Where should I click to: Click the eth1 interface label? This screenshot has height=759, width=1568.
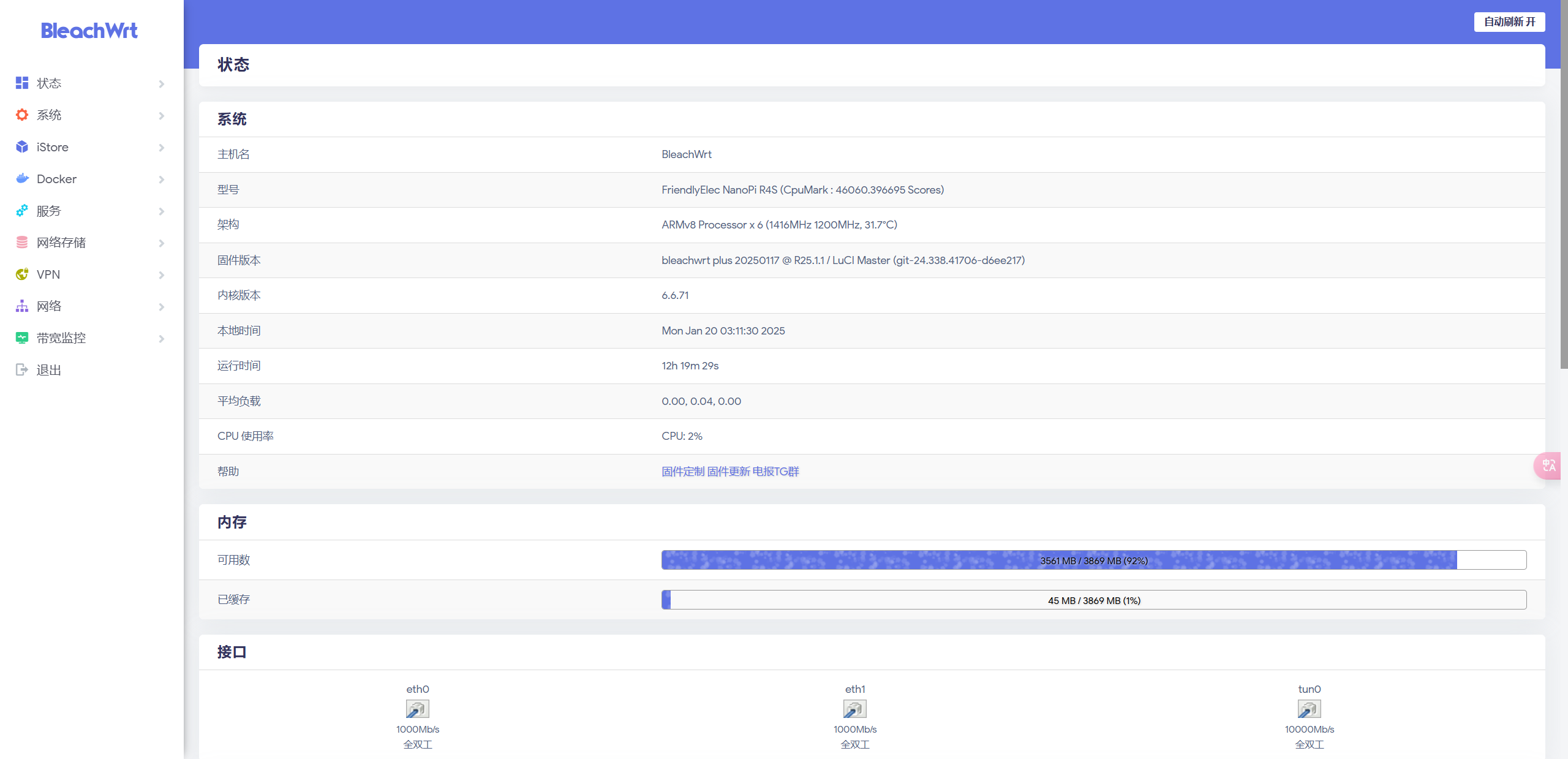855,689
